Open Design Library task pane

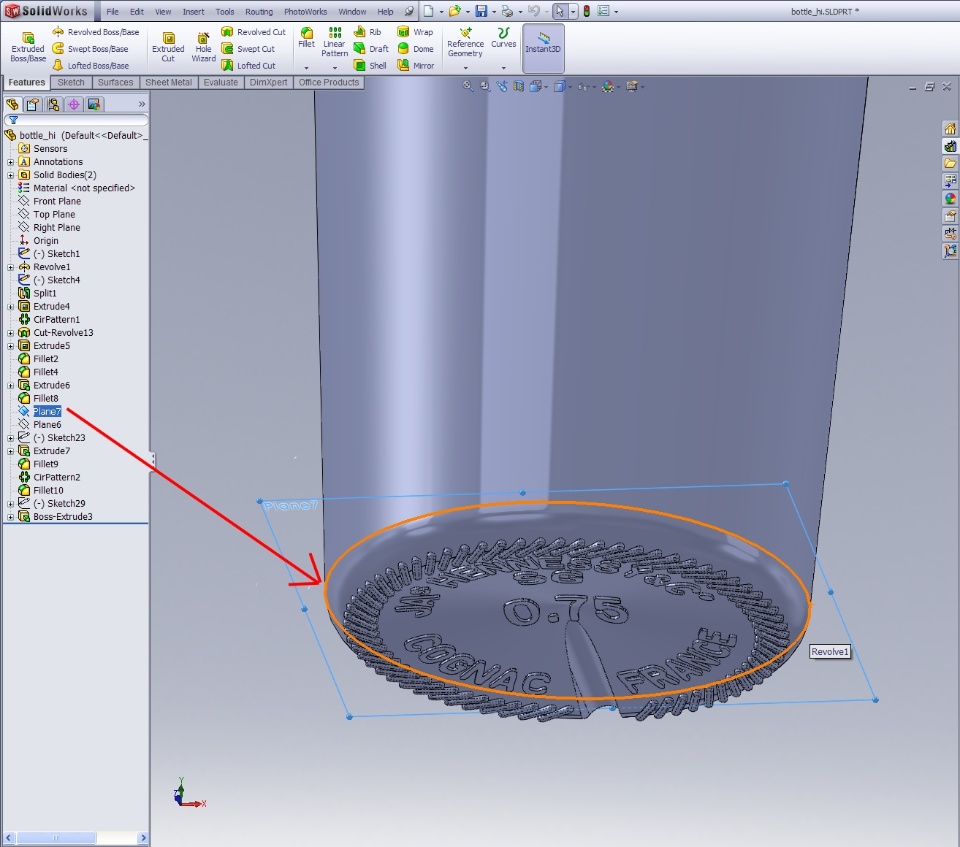(950, 146)
